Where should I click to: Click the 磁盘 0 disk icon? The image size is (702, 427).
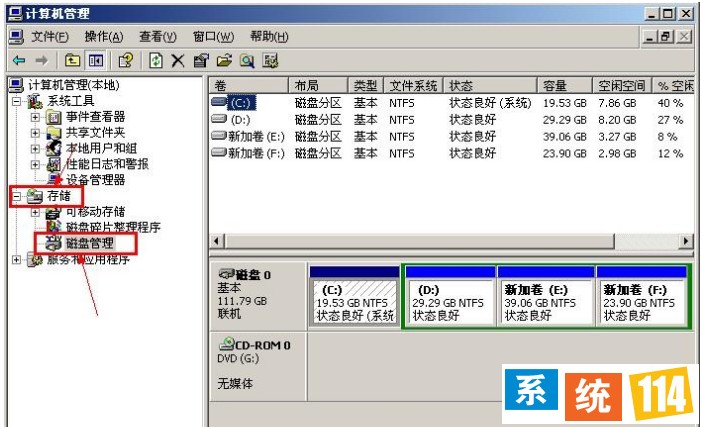227,273
